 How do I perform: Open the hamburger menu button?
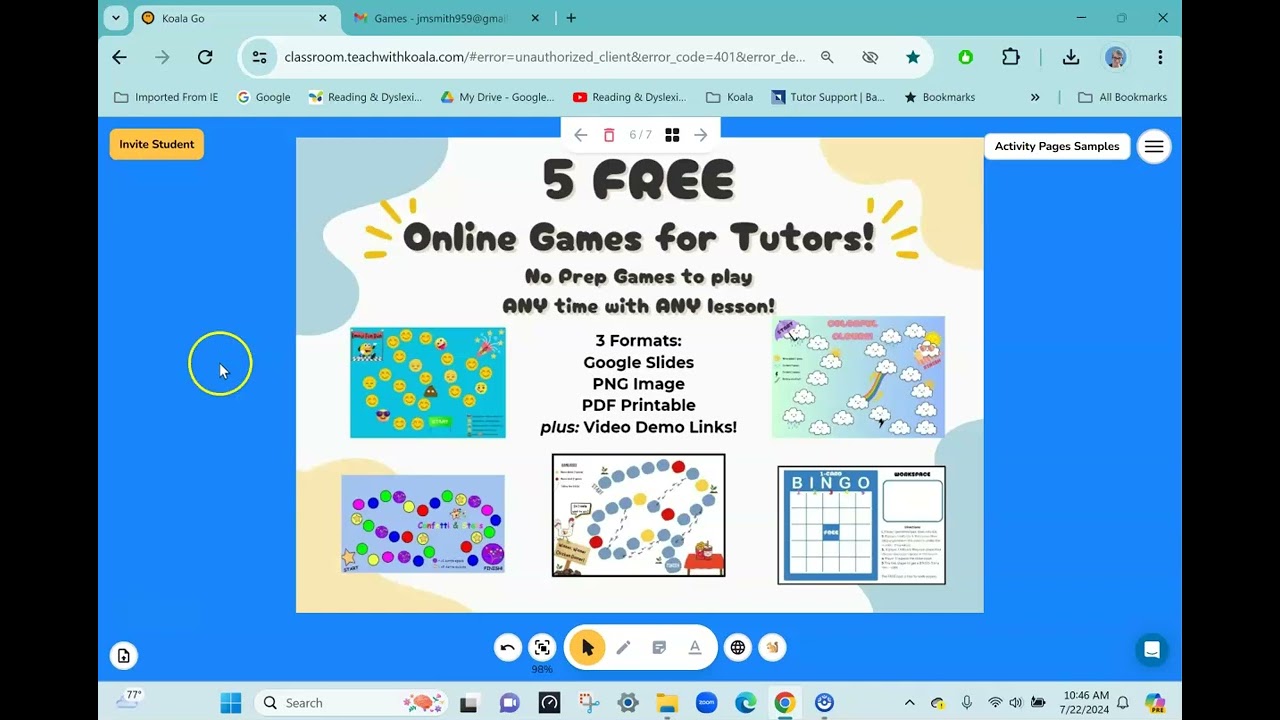1154,147
